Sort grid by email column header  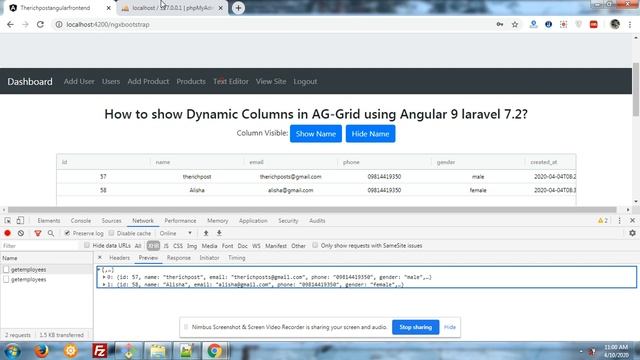point(256,162)
